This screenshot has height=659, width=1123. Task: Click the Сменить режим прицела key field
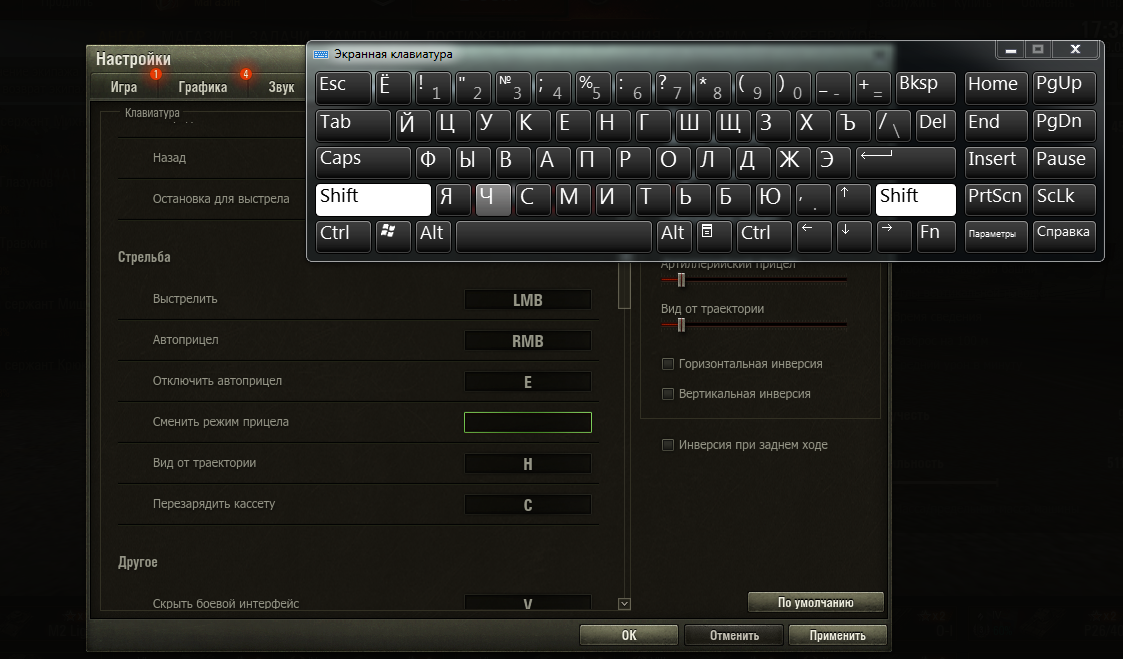click(x=528, y=422)
